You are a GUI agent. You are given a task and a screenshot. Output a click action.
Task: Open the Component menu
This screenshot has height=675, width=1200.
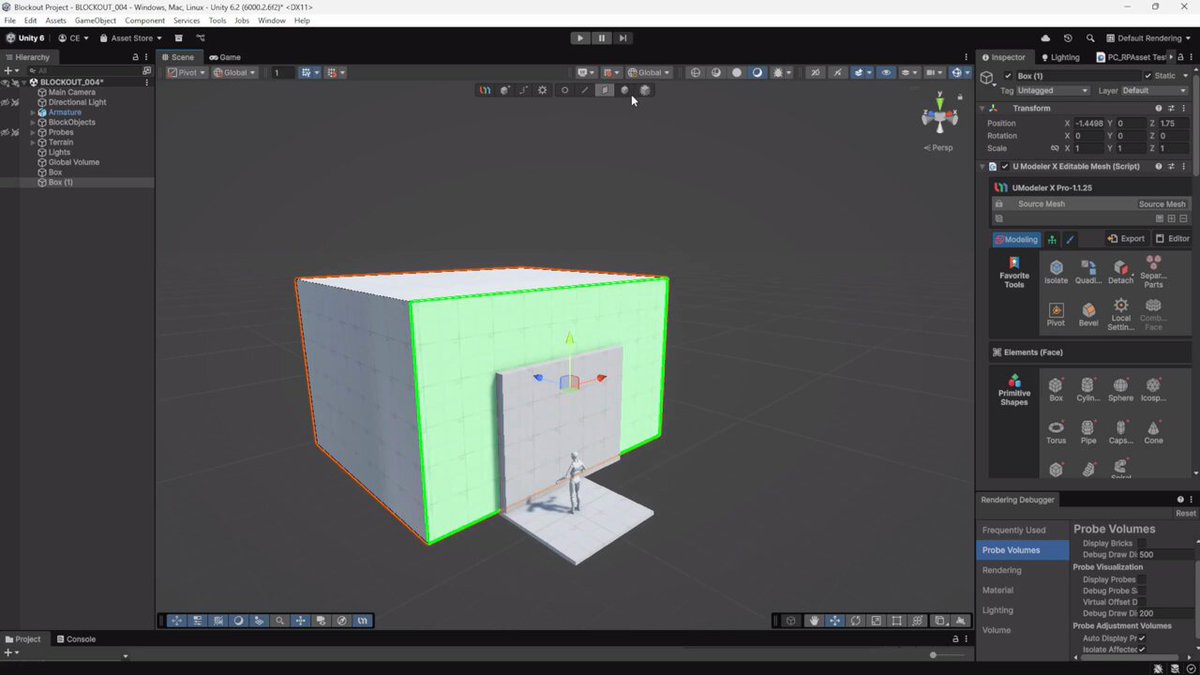[x=145, y=20]
